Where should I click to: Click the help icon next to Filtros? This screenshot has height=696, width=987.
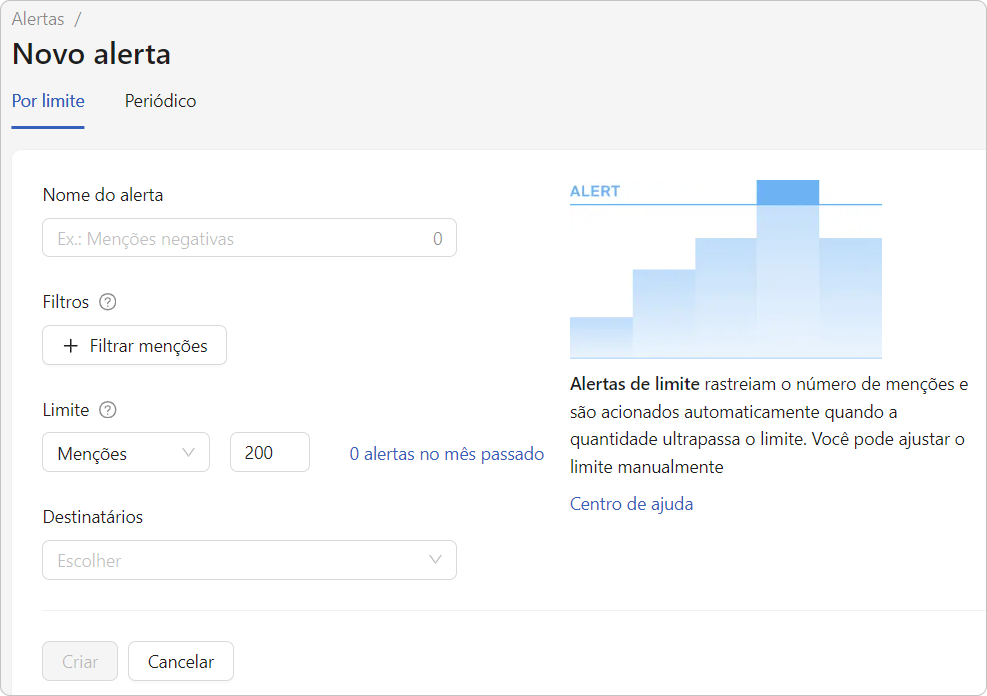[x=108, y=302]
